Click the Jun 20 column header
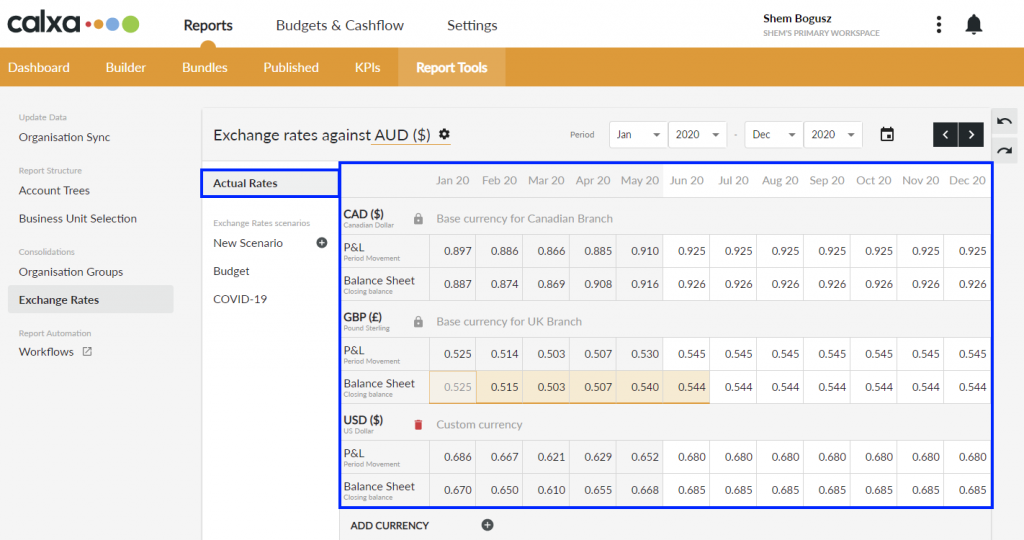The image size is (1024, 540). (x=686, y=180)
